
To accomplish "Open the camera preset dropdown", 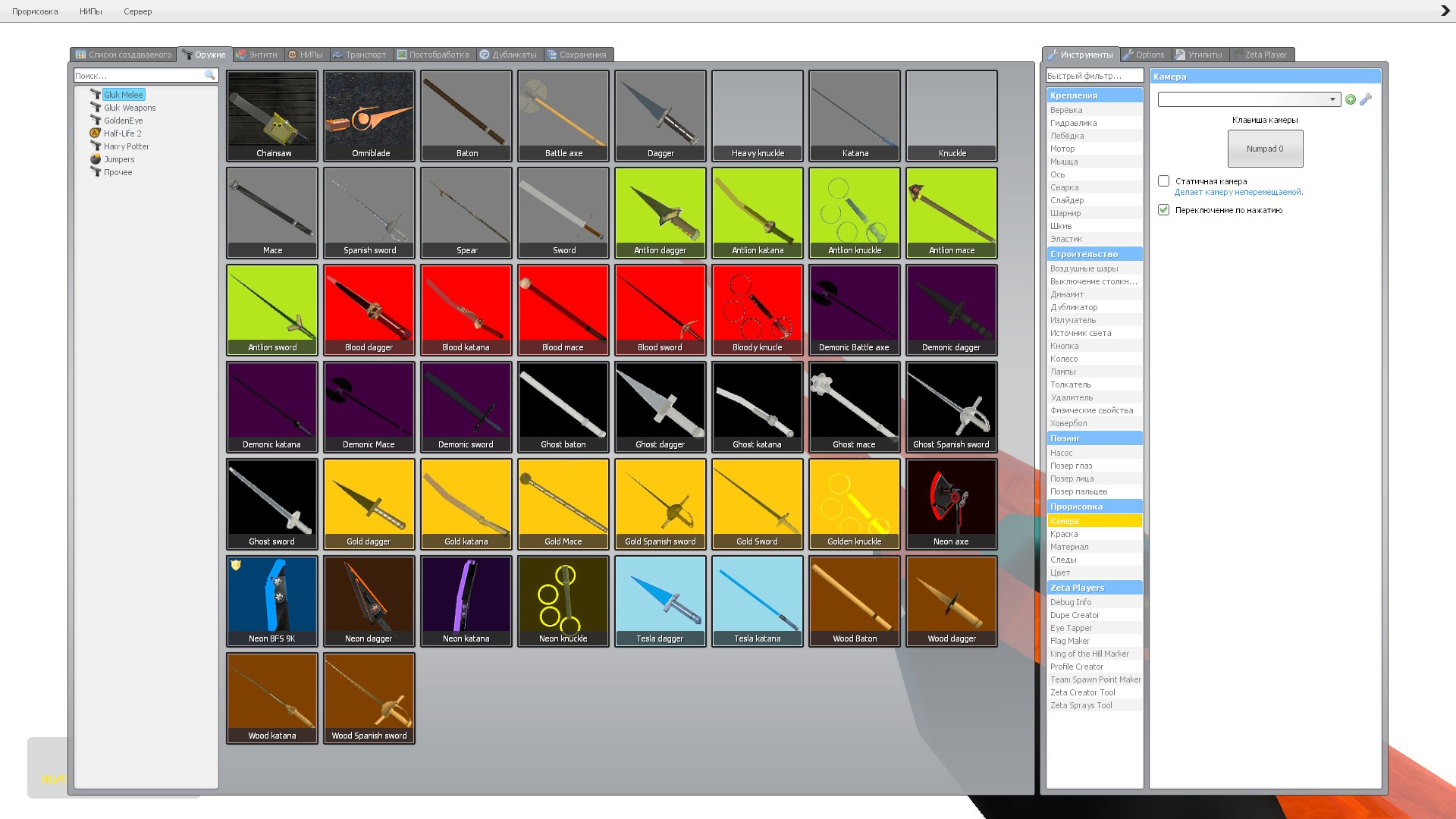I will [1249, 99].
